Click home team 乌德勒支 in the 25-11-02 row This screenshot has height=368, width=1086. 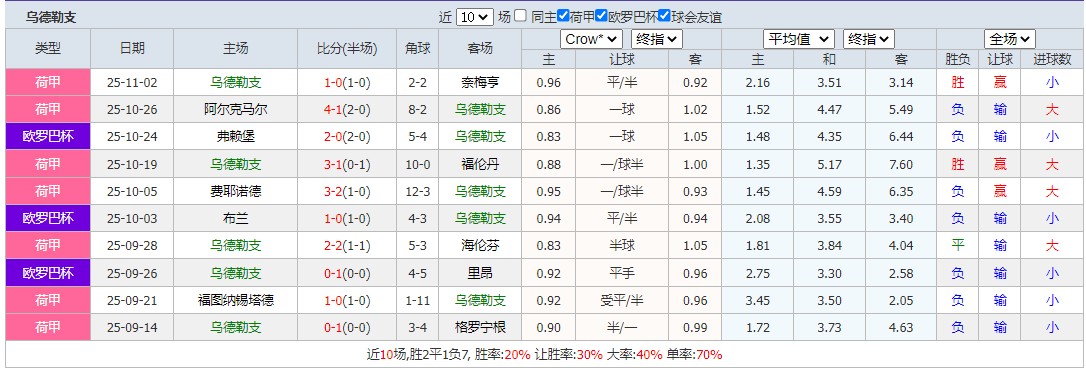click(236, 82)
